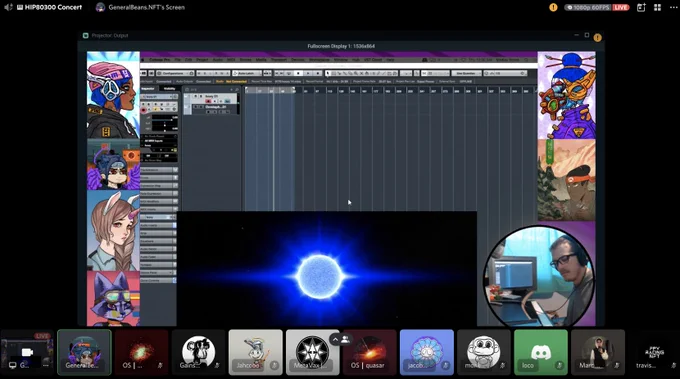Toggle monitor button on Sony 01 track
680x379 pixels.
(x=215, y=101)
